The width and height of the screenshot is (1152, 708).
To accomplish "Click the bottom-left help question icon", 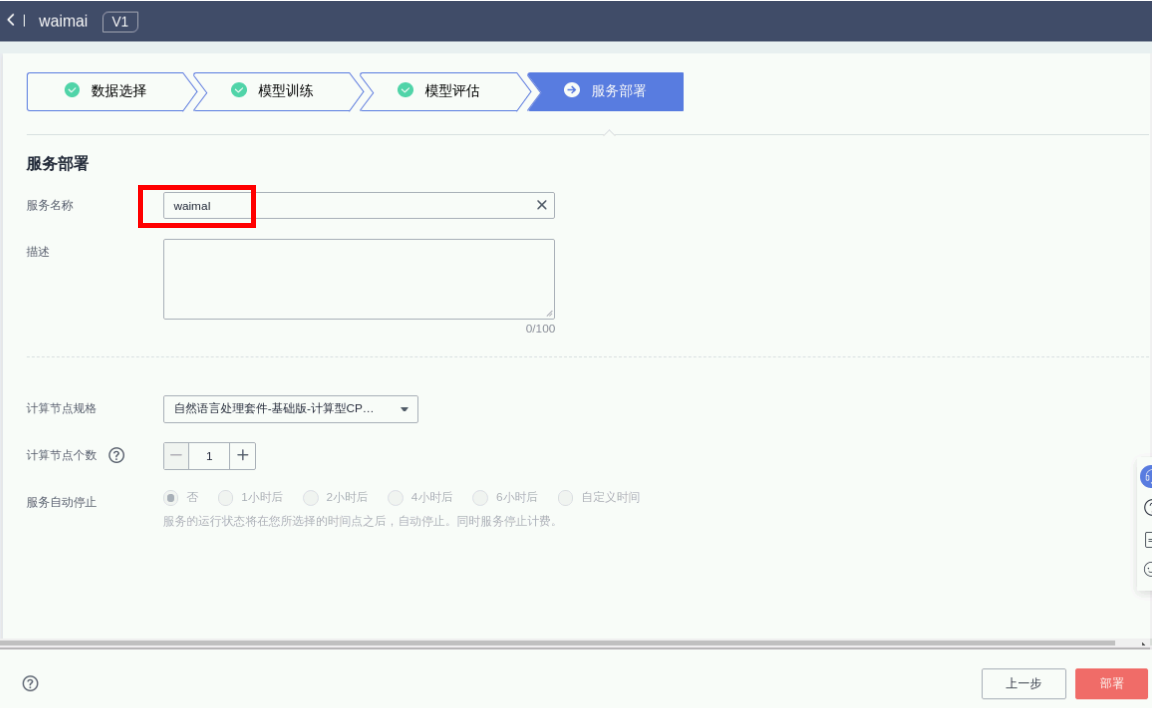I will pos(30,684).
